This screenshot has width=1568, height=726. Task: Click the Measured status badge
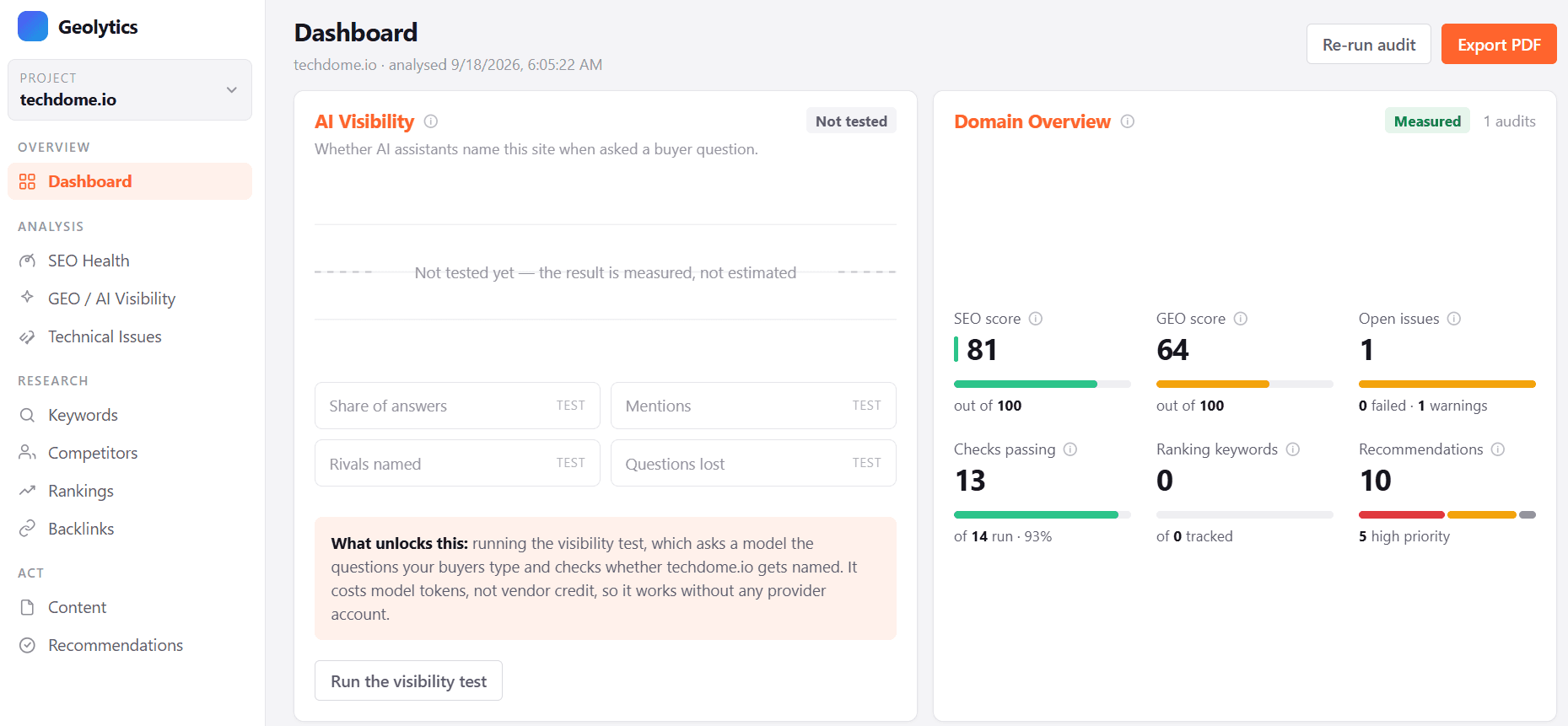(x=1427, y=121)
